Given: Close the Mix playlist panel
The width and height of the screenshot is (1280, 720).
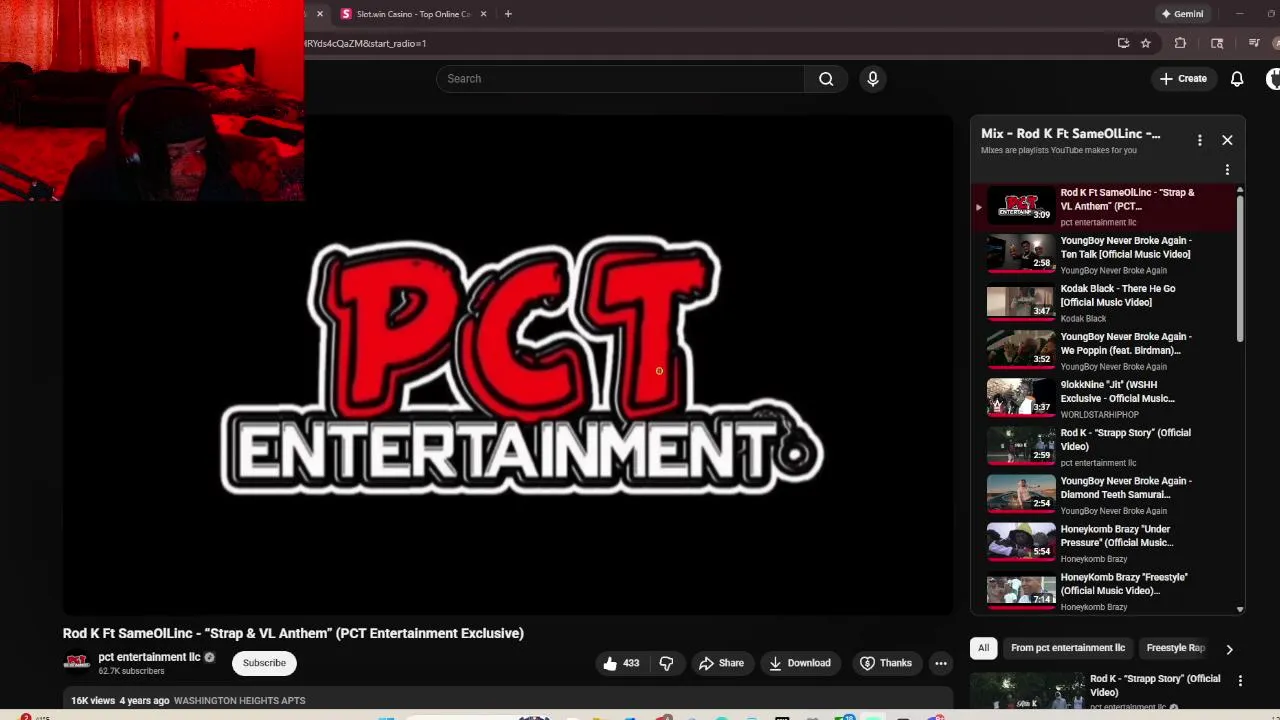Looking at the screenshot, I should click(x=1227, y=140).
